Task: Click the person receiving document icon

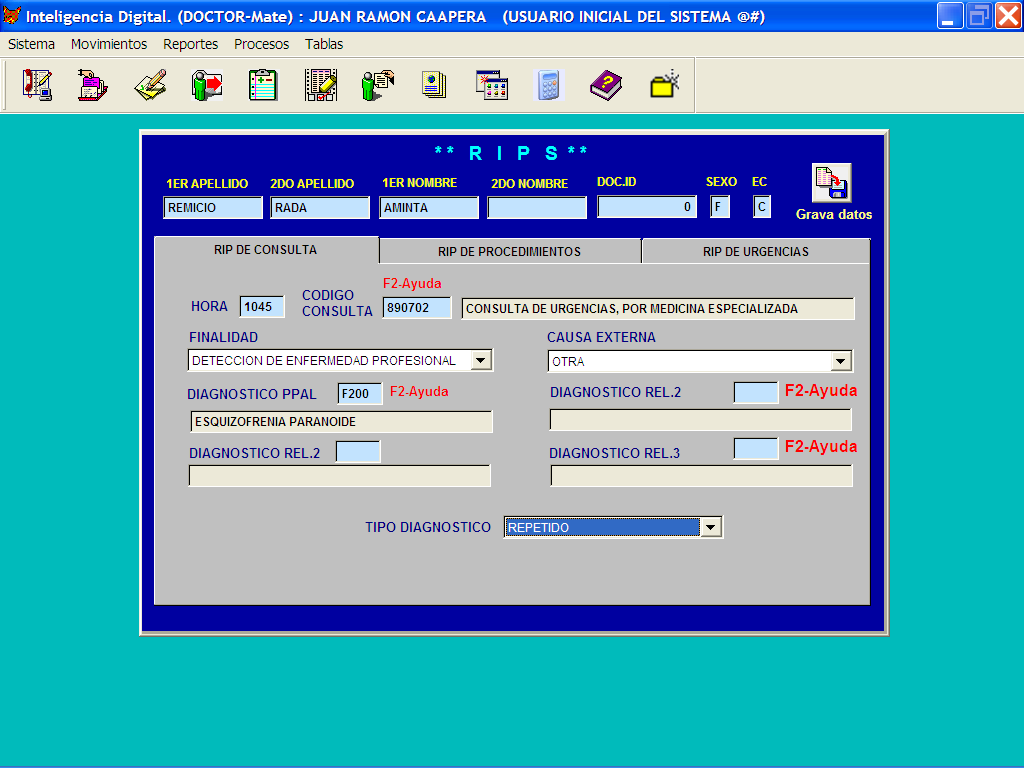Action: point(377,85)
